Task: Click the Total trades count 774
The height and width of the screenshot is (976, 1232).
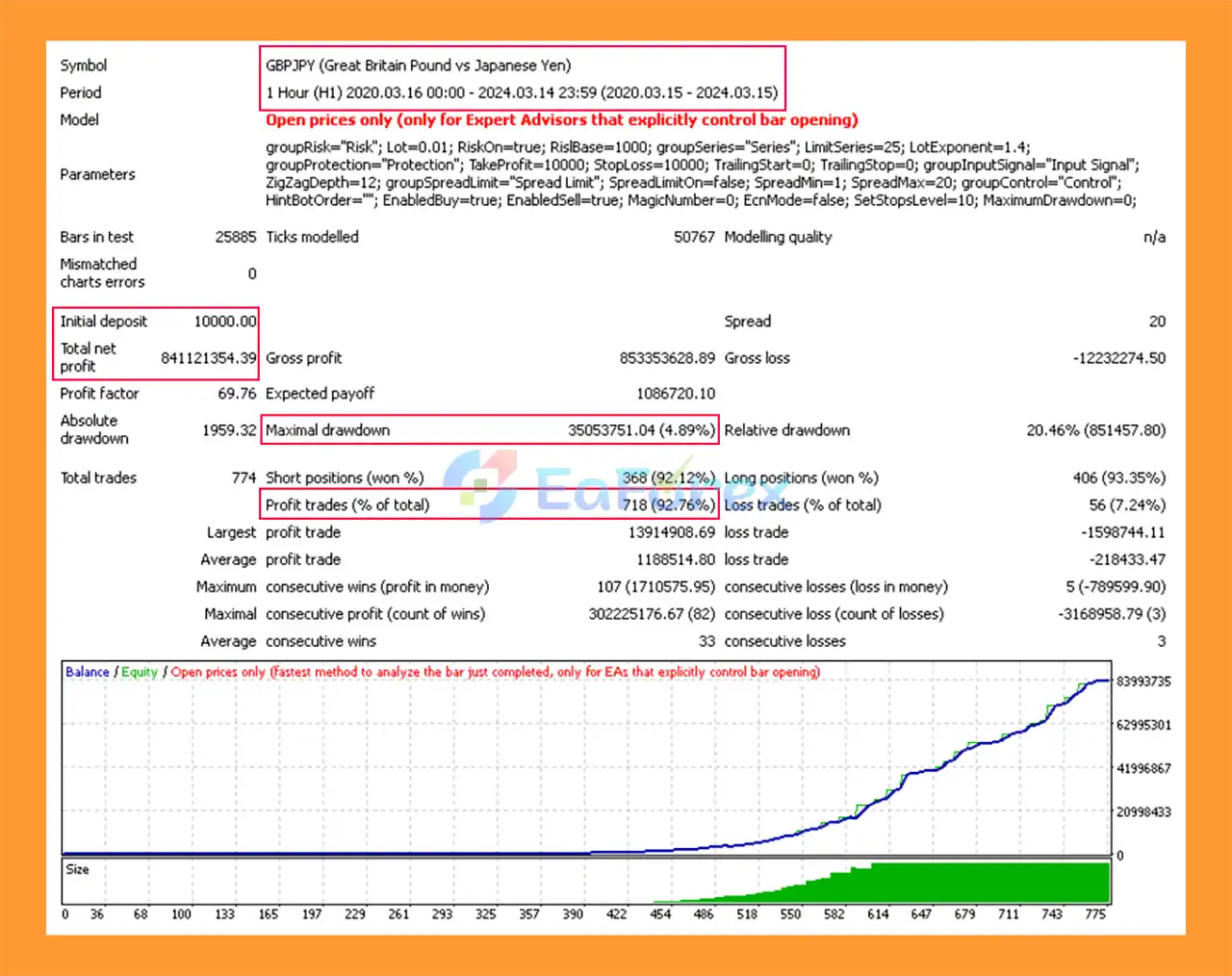Action: pos(244,477)
